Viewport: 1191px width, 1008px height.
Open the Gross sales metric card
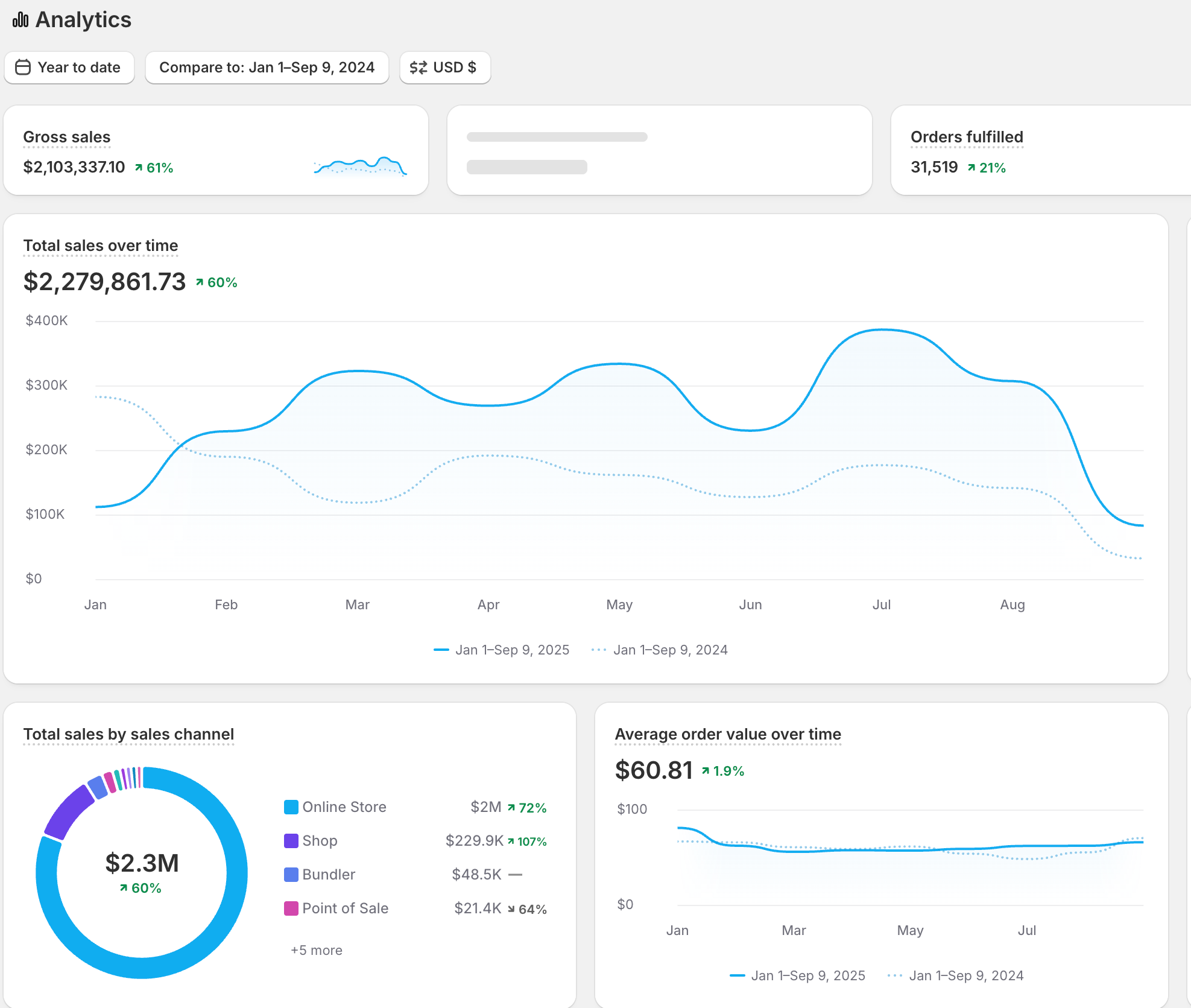click(x=66, y=137)
